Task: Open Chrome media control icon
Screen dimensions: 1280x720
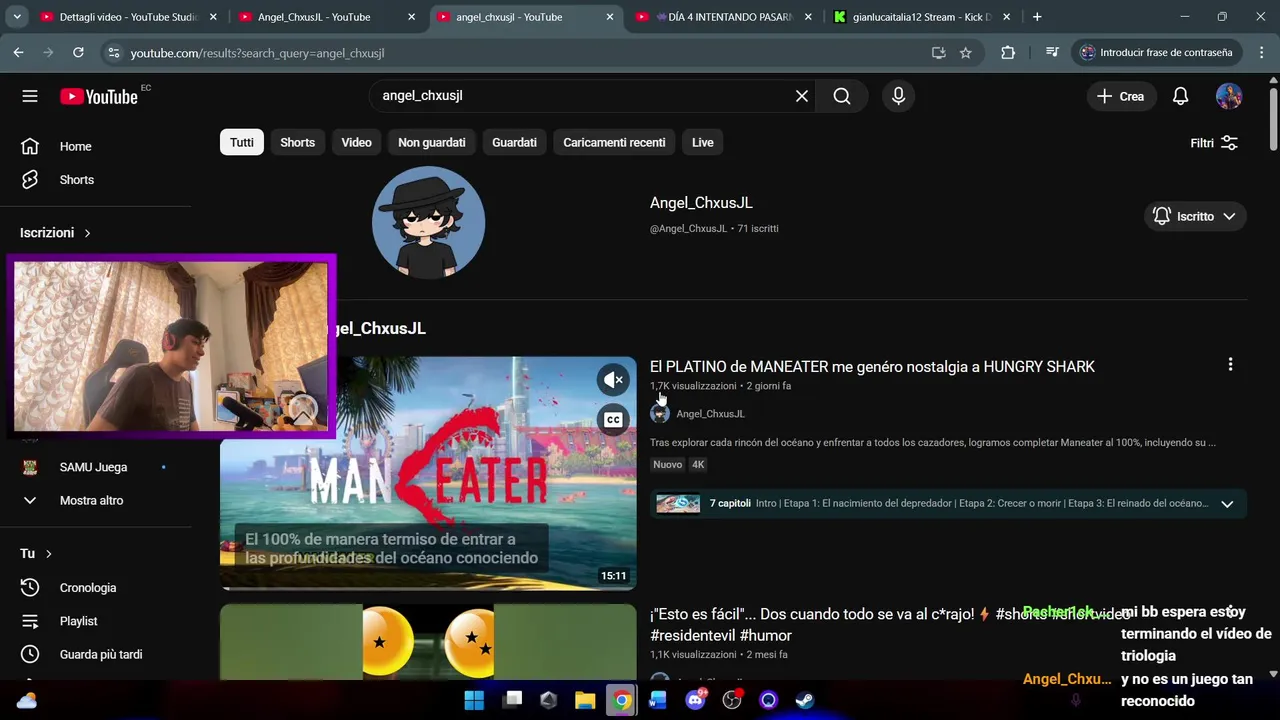Action: coord(1052,53)
